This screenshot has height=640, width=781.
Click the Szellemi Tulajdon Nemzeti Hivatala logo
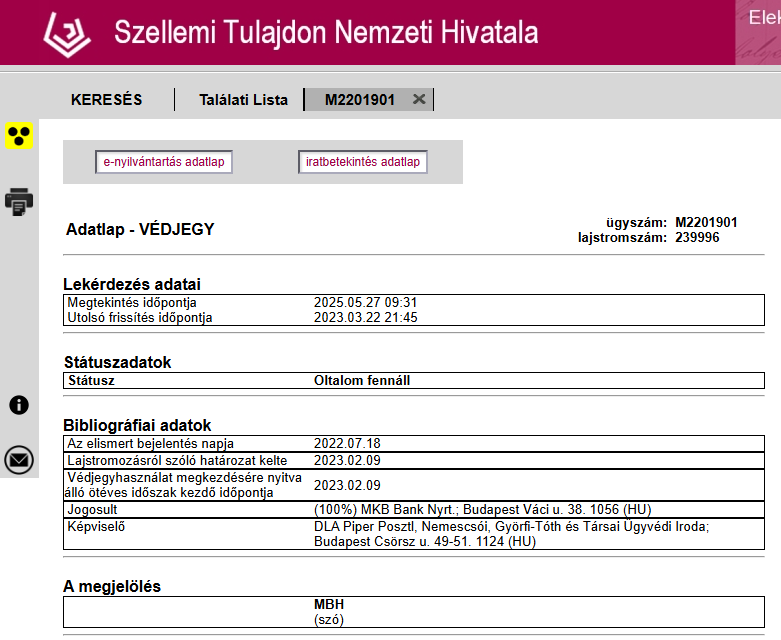click(67, 35)
